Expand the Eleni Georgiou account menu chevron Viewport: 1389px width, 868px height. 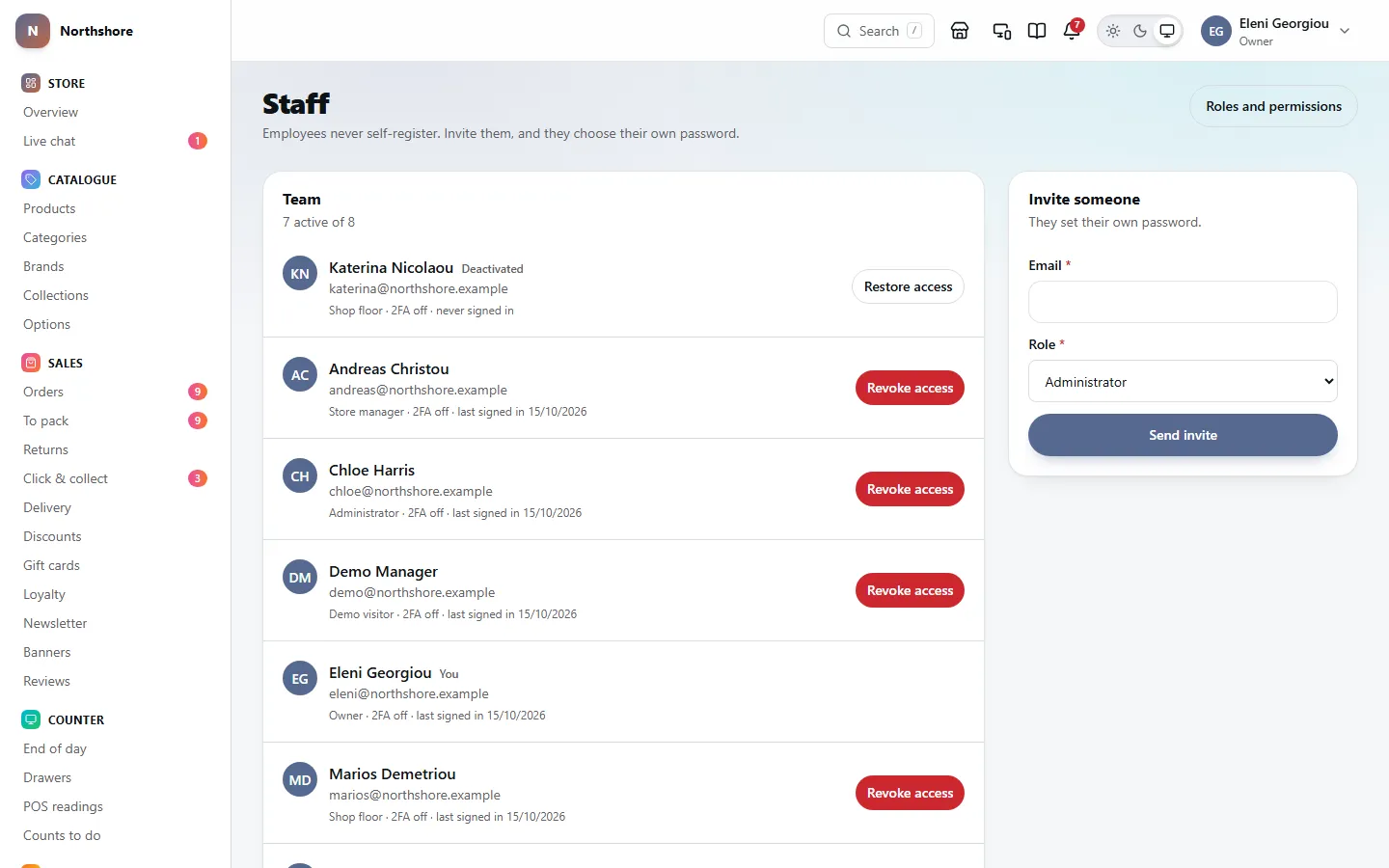point(1345,31)
